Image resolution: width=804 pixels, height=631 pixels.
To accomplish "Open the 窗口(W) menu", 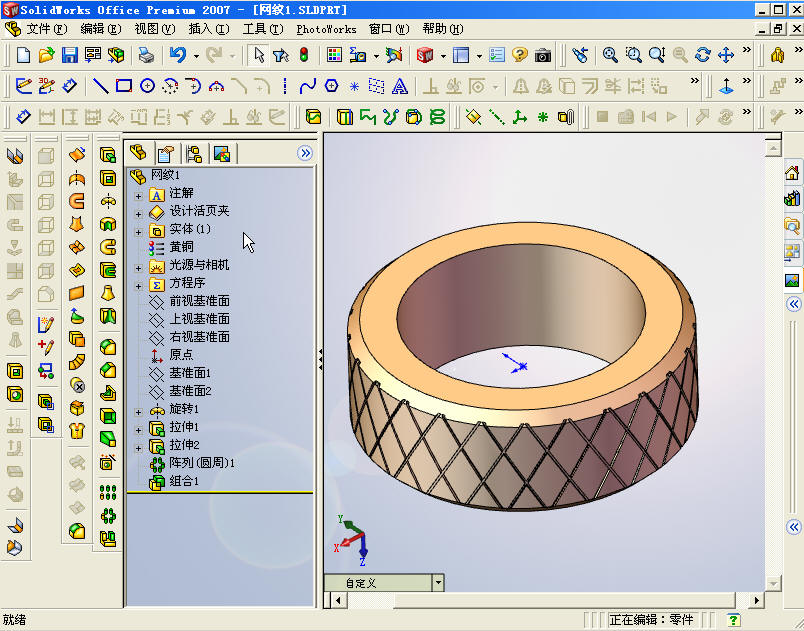I will click(389, 29).
